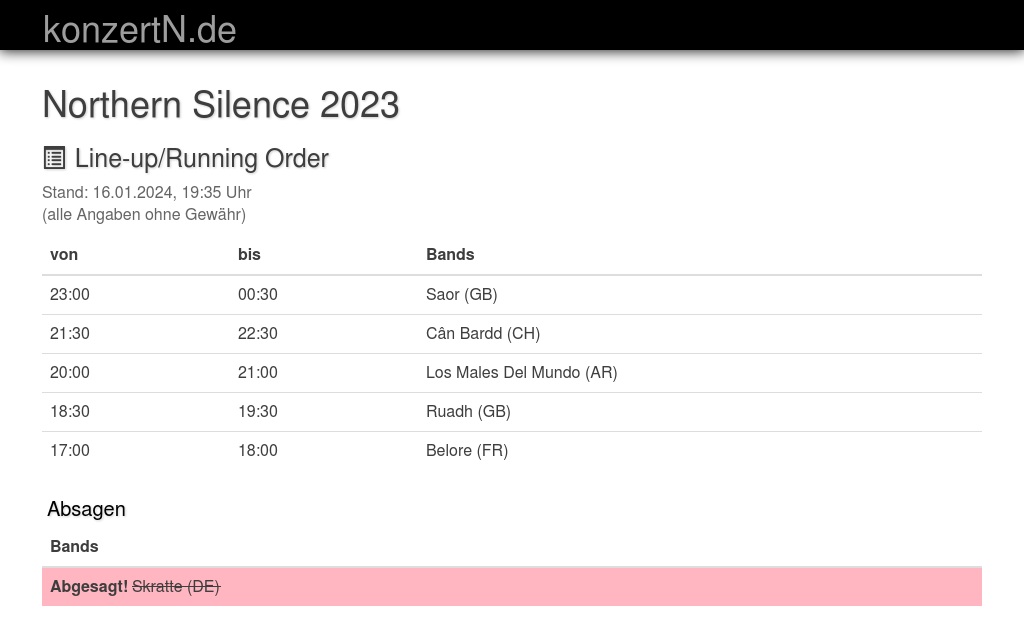This screenshot has width=1024, height=626.
Task: Click the 23:00 start time cell
Action: pyautogui.click(x=70, y=294)
